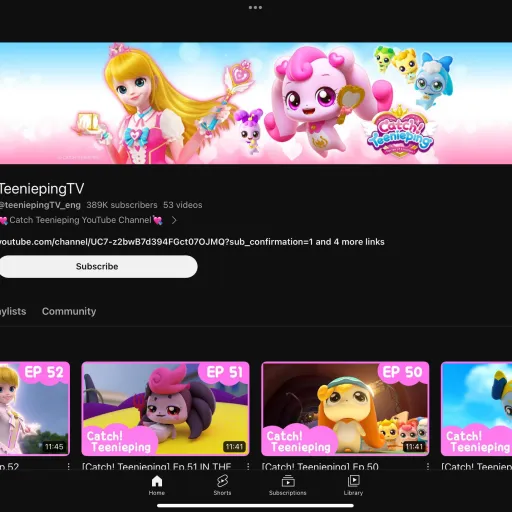512x512 pixels.
Task: Switch to the Playlists tab
Action: pos(13,311)
